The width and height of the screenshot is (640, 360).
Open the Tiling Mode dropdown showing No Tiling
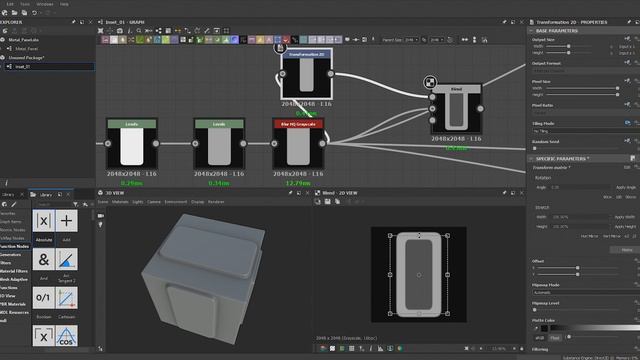click(x=586, y=131)
